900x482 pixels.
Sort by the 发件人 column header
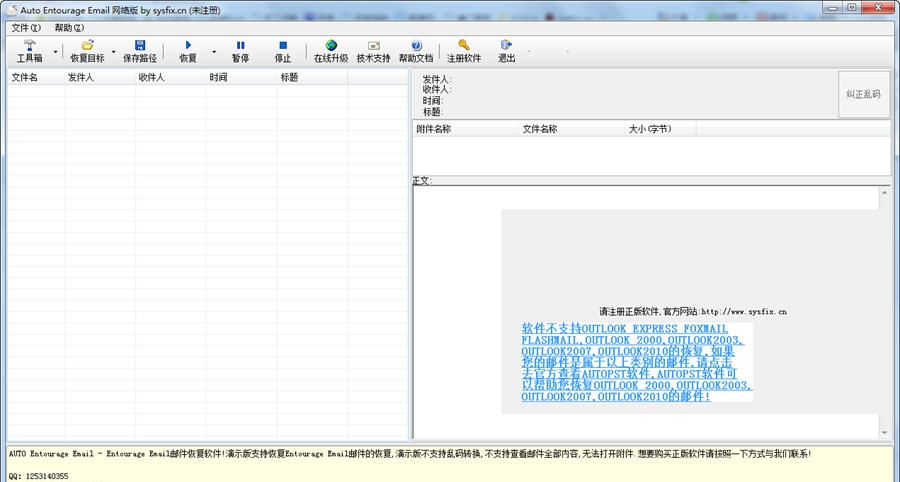(100, 77)
